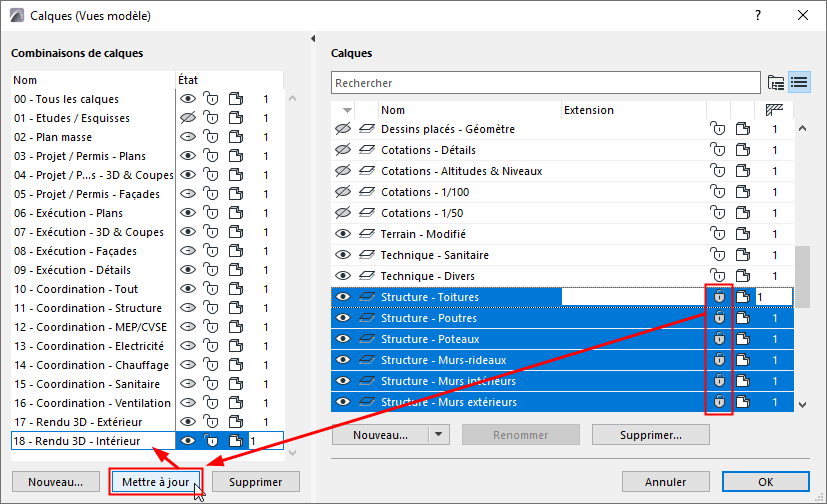Click Nouveau... button under Calques list
Viewport: 827px width, 504px height.
coord(380,435)
